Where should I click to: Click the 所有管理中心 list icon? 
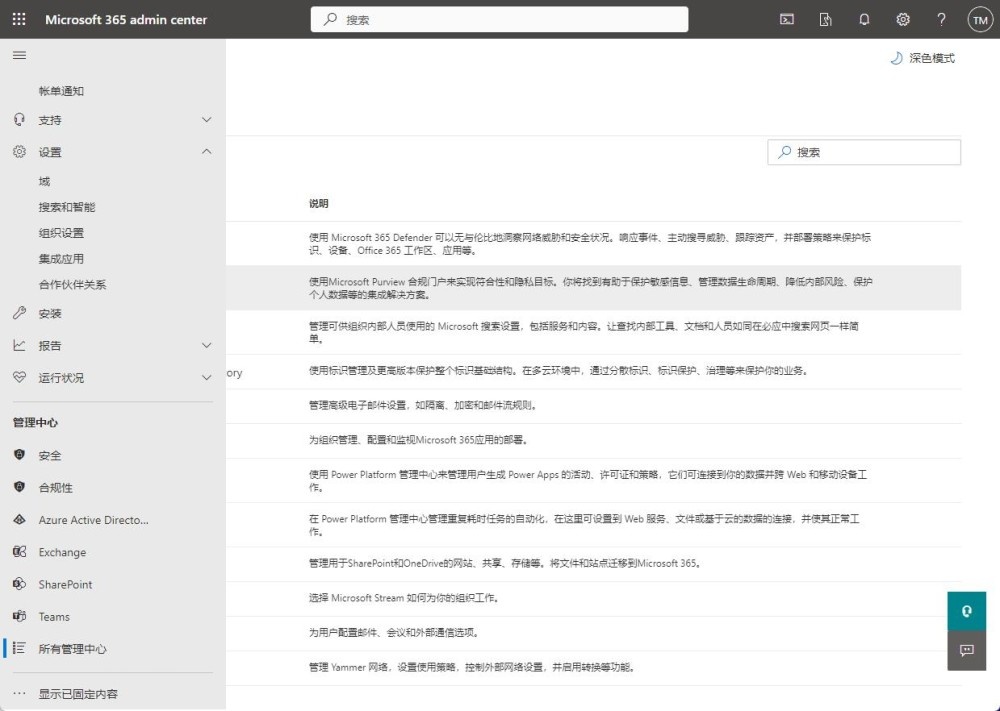click(x=19, y=649)
